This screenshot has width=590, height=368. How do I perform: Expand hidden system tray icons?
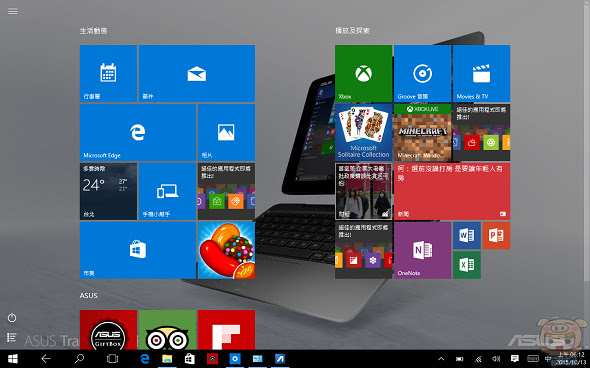coord(441,359)
